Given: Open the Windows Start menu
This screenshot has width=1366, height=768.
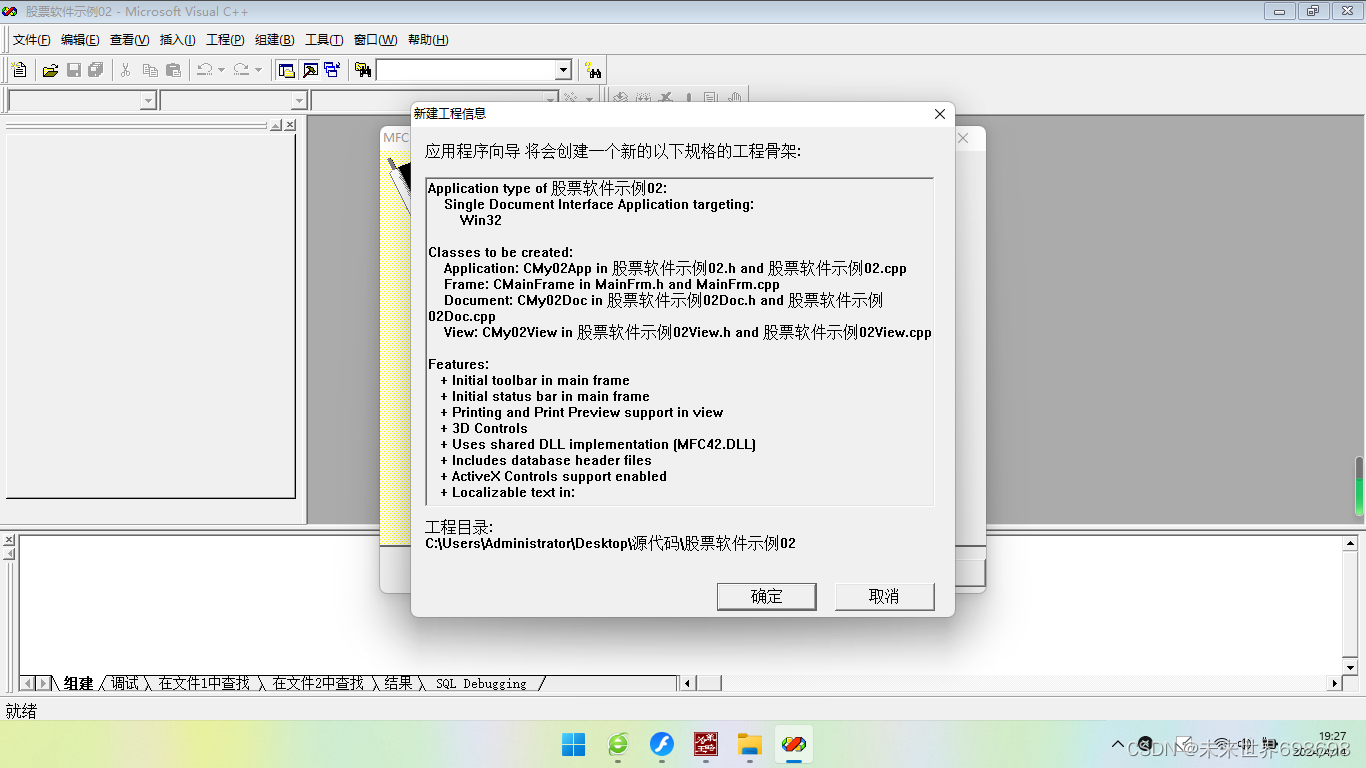Looking at the screenshot, I should point(573,744).
